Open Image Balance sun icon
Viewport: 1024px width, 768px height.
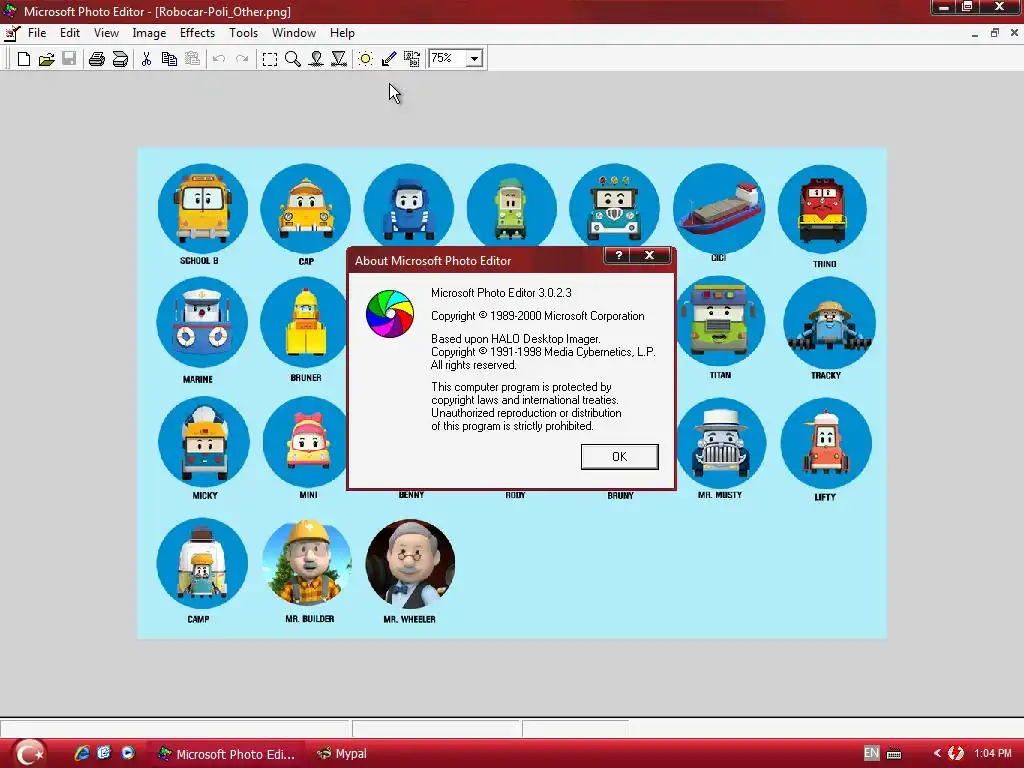366,59
